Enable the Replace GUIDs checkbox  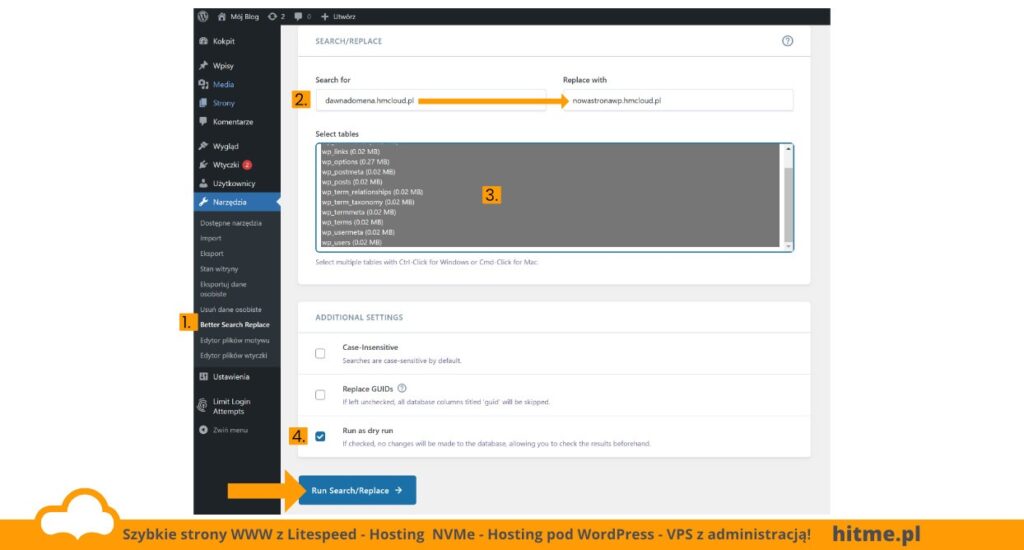point(320,395)
